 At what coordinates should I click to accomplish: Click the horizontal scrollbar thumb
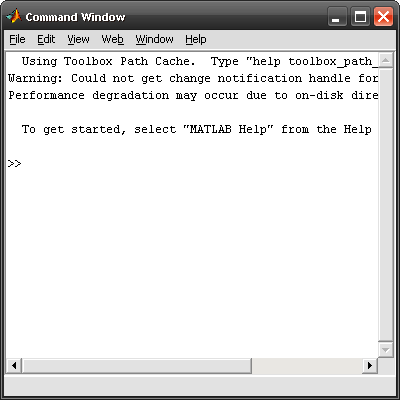tap(137, 366)
